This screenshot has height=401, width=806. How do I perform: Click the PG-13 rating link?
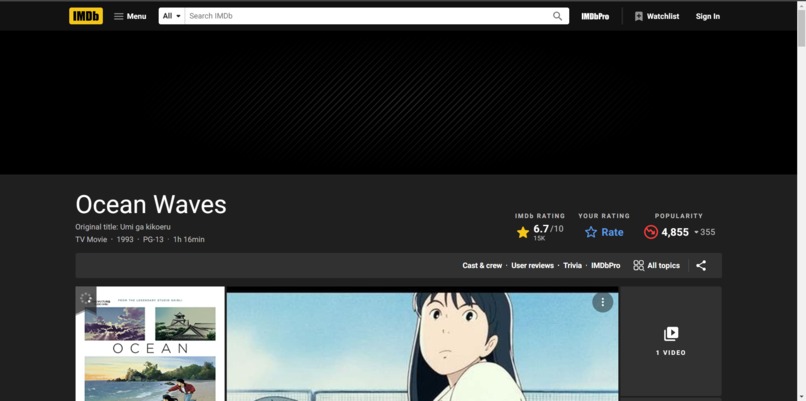(x=153, y=240)
